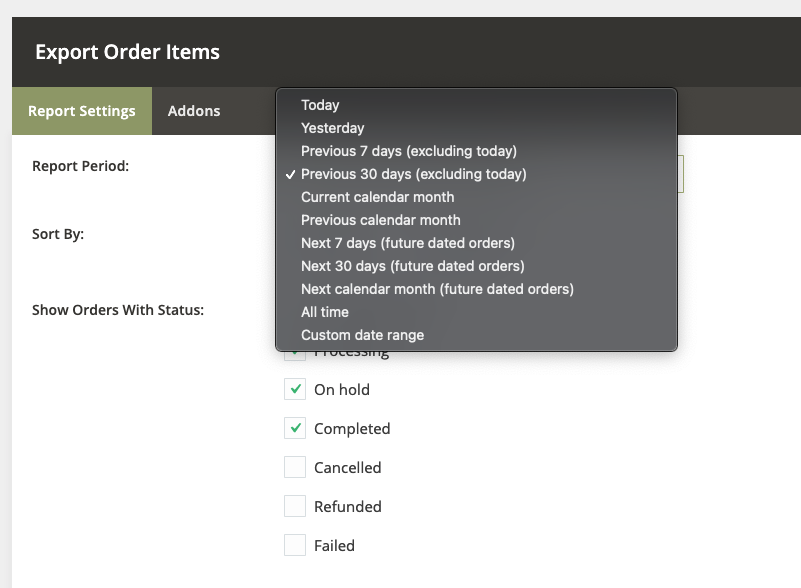Click the Report Period dropdown field edge
This screenshot has height=588, width=801.
point(681,174)
